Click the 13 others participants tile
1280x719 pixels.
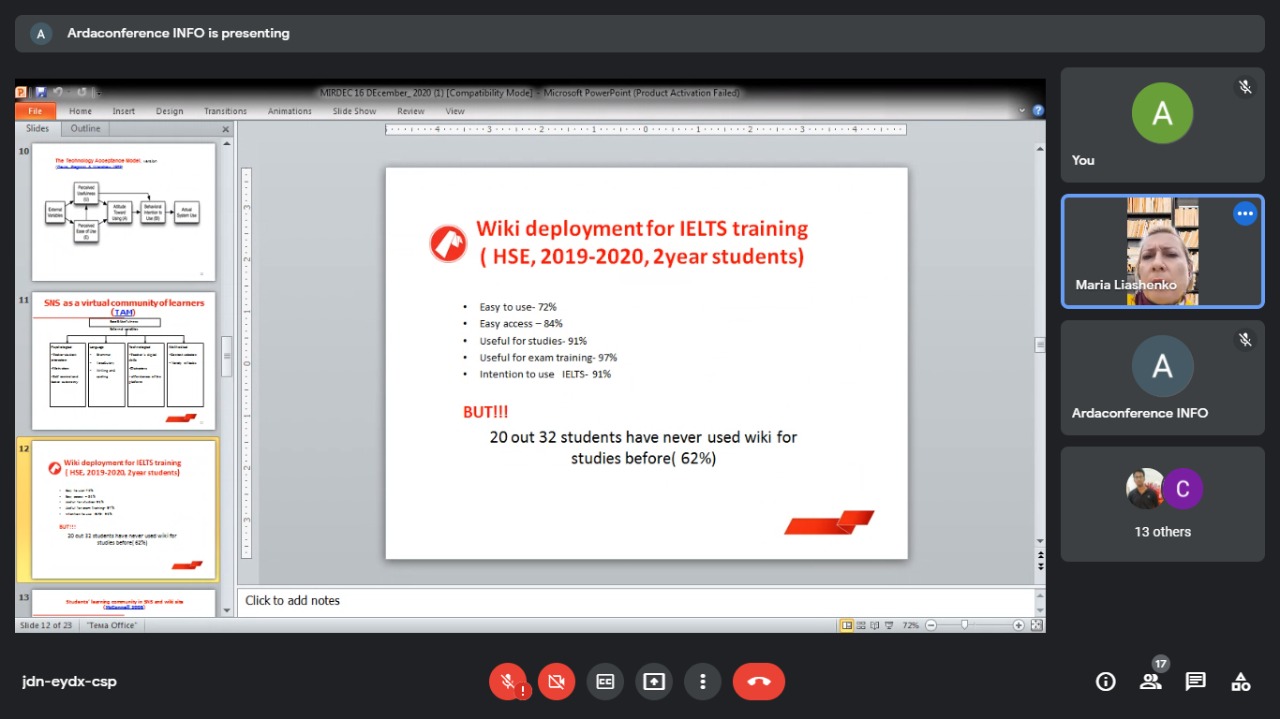click(1162, 504)
